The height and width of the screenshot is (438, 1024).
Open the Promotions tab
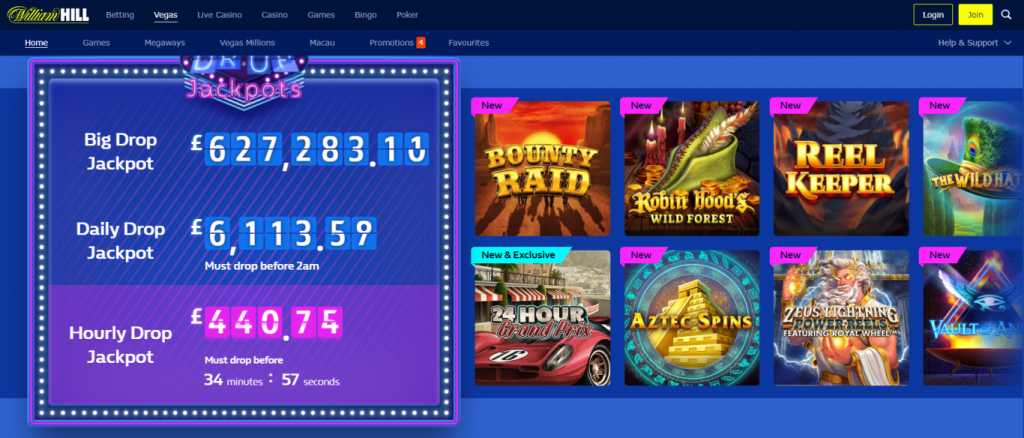391,42
